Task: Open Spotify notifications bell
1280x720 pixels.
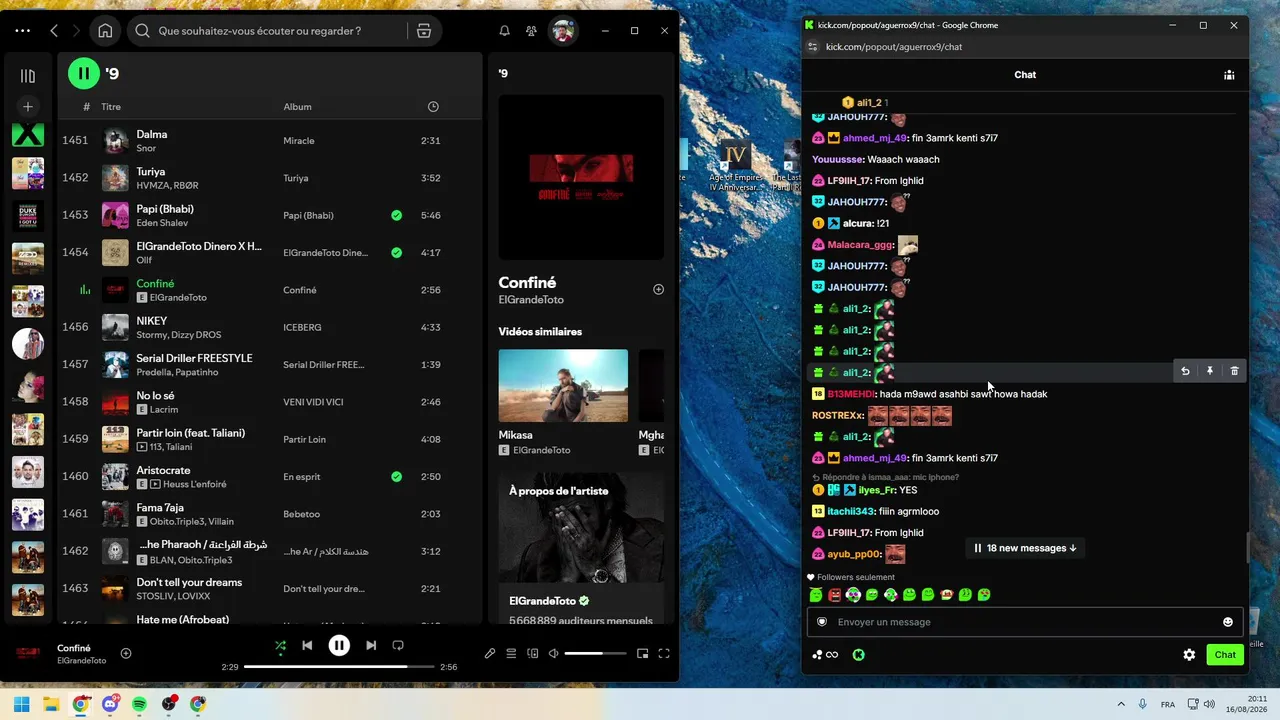Action: point(505,31)
